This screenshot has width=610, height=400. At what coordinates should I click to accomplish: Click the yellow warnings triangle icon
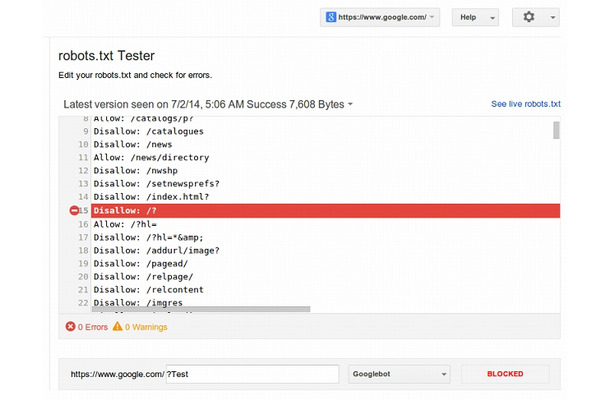pos(117,326)
